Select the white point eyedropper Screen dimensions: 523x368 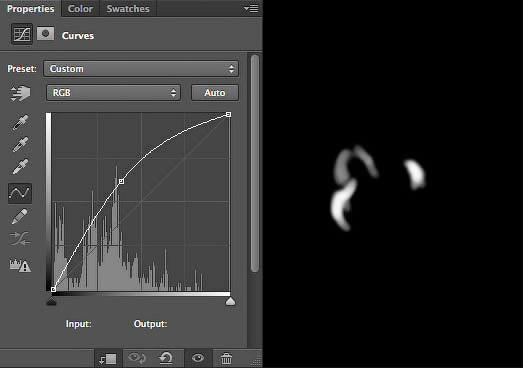coord(20,166)
